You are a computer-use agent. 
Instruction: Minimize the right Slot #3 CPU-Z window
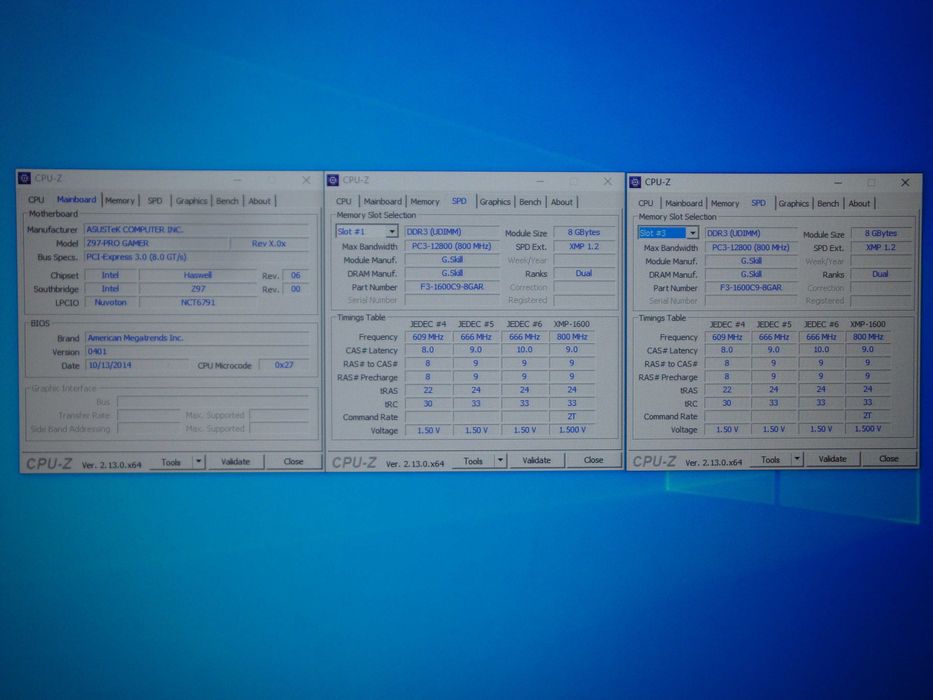838,183
